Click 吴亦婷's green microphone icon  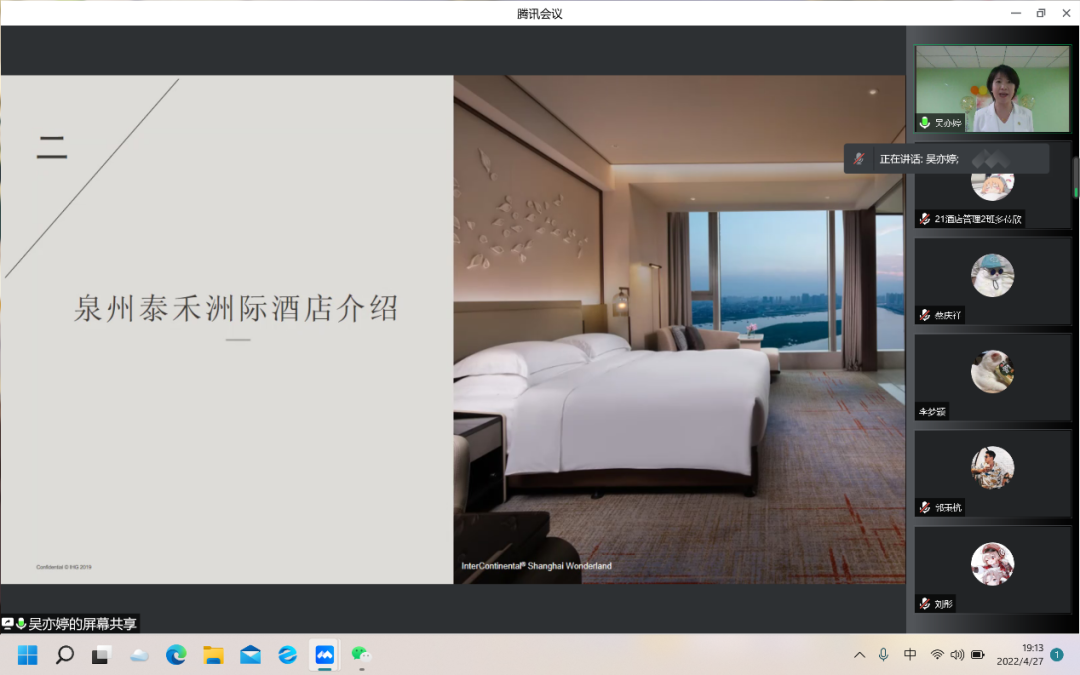click(x=925, y=123)
